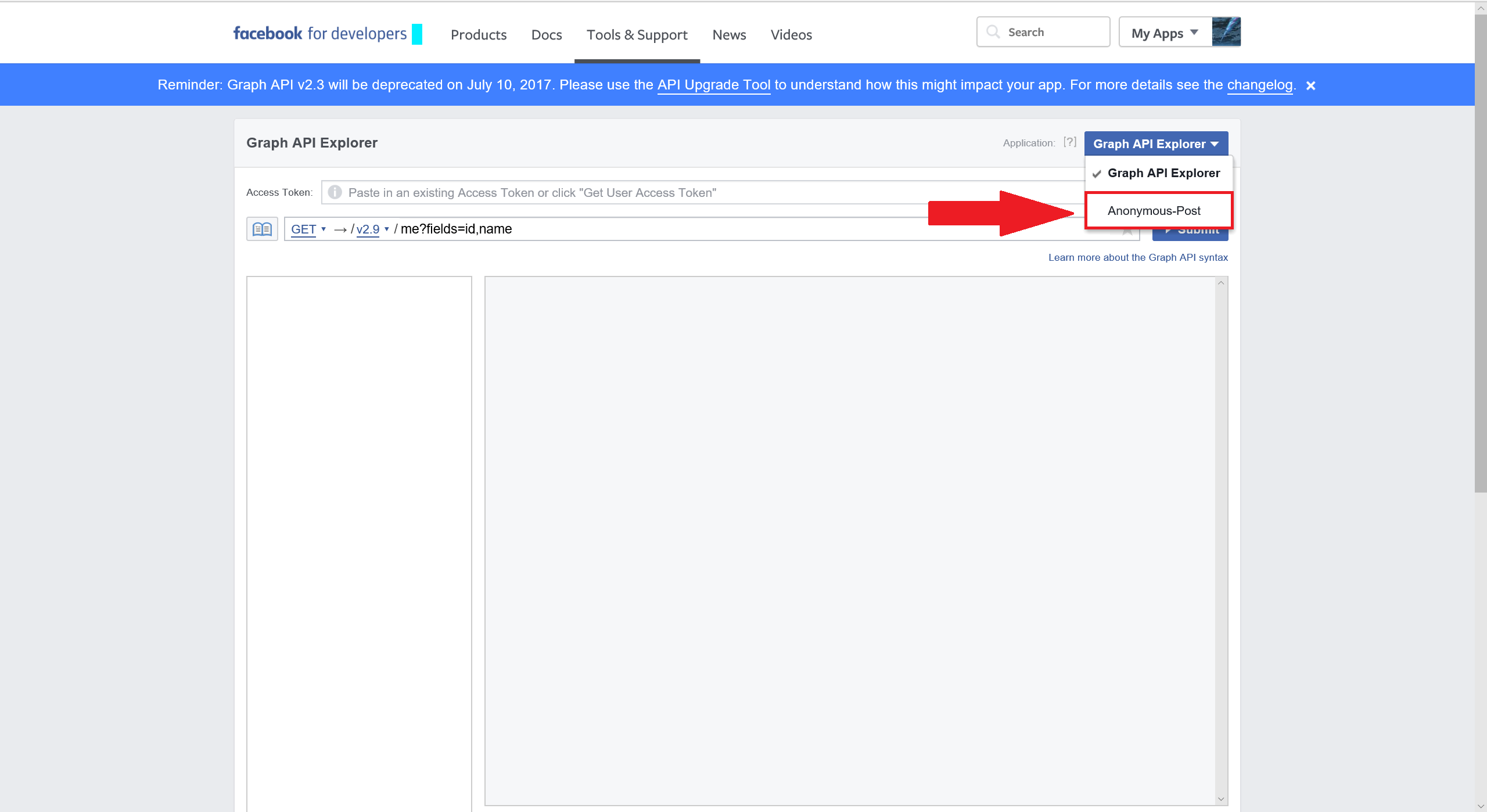Image resolution: width=1487 pixels, height=812 pixels.
Task: Open the Tools & Support tab
Action: (x=637, y=35)
